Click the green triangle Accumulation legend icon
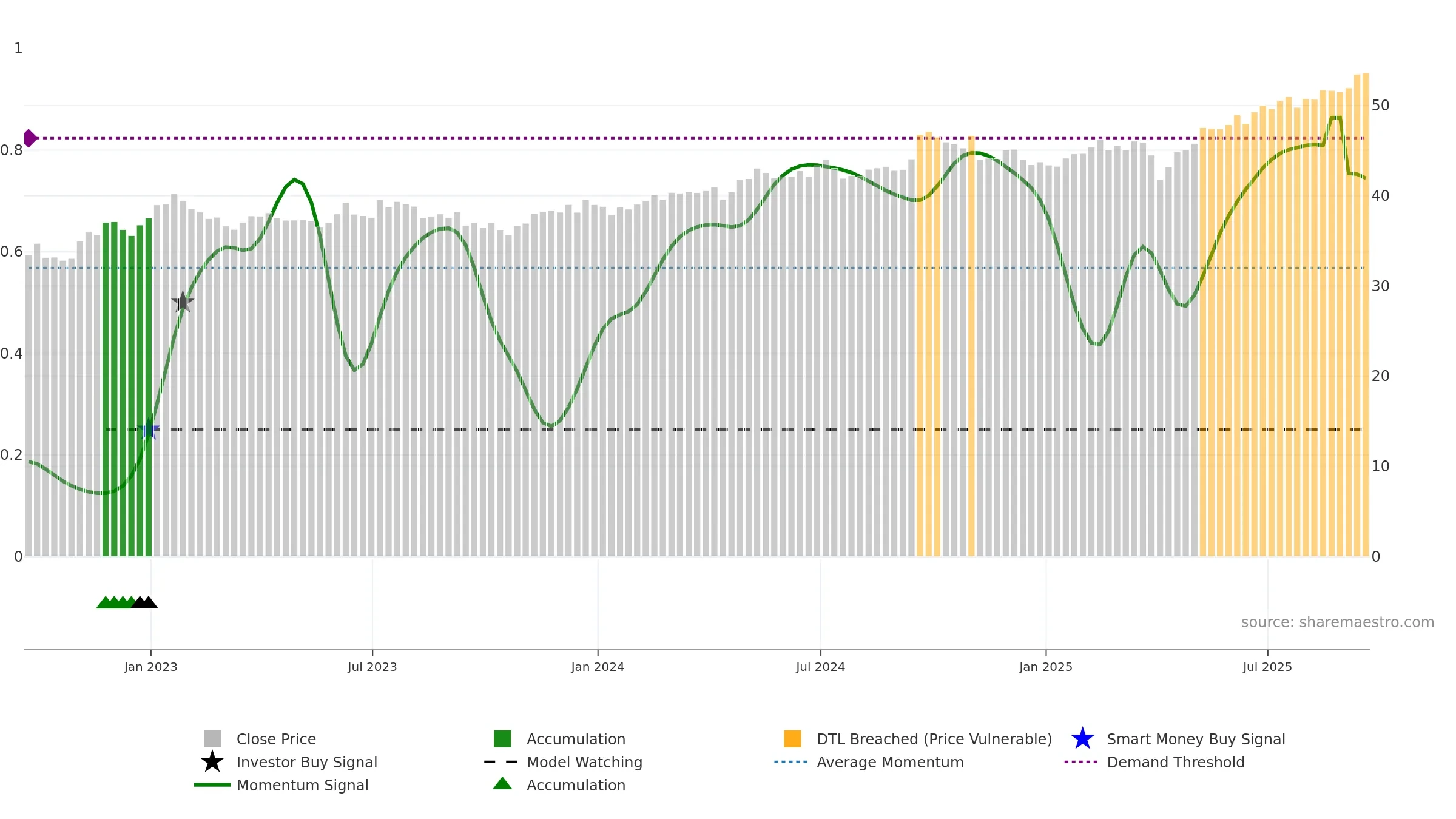1456x819 pixels. click(502, 784)
